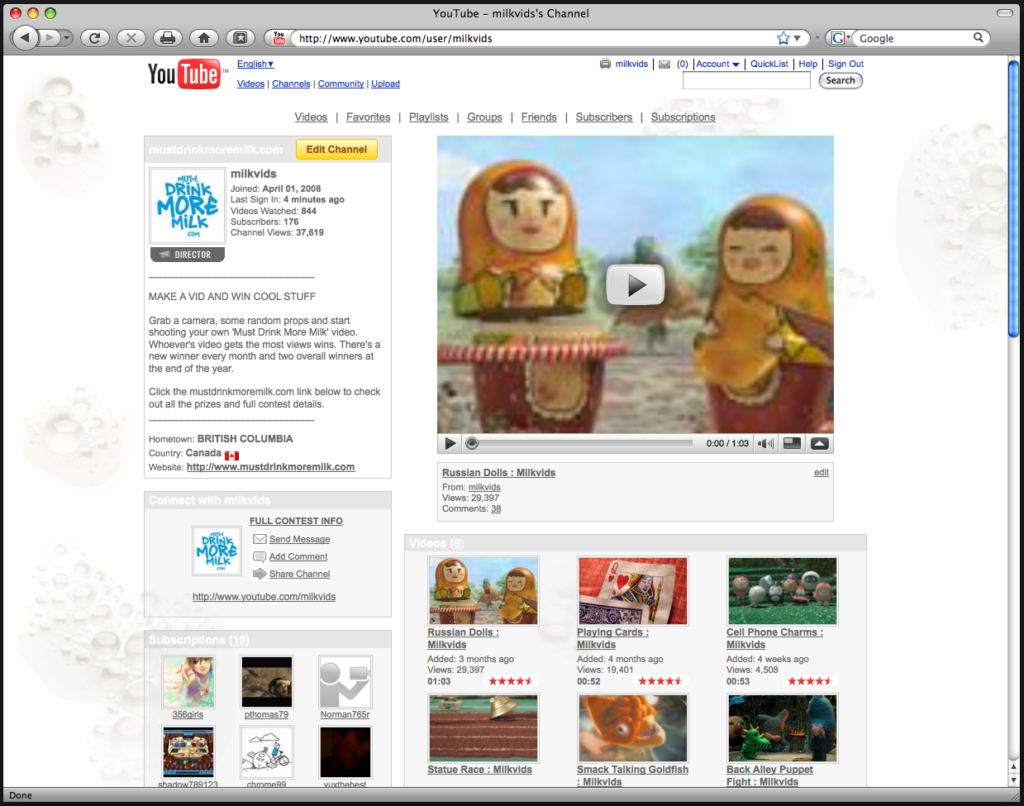1024x806 pixels.
Task: Open the browser home page icon
Action: 204,38
